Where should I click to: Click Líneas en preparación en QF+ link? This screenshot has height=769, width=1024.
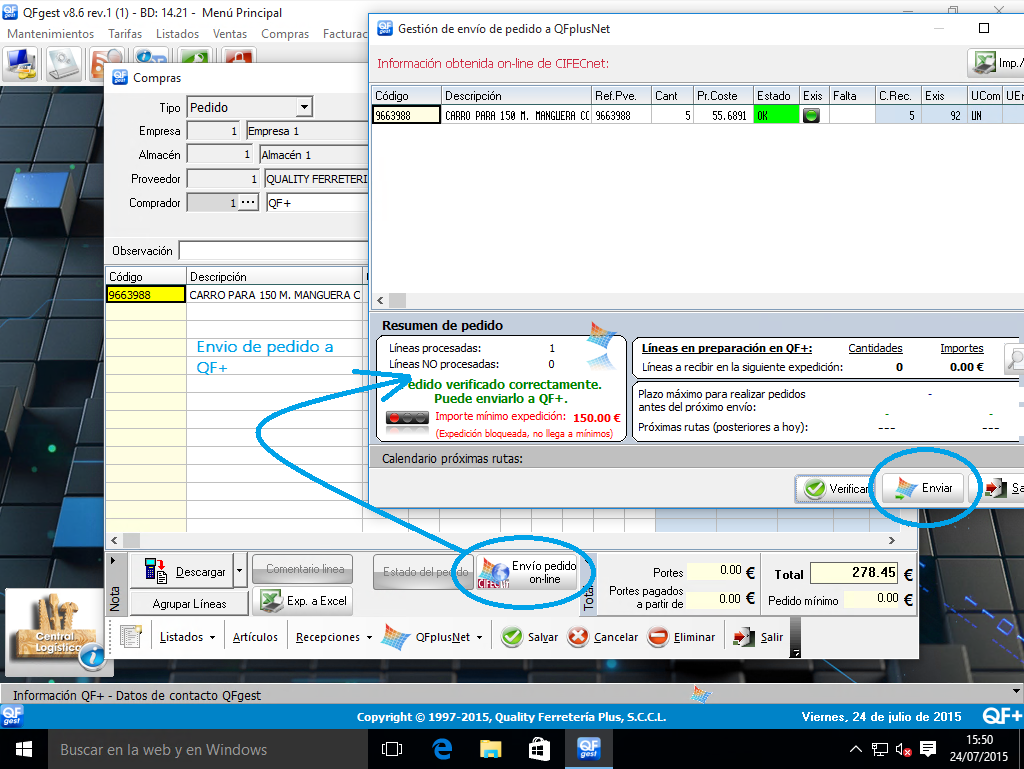726,348
